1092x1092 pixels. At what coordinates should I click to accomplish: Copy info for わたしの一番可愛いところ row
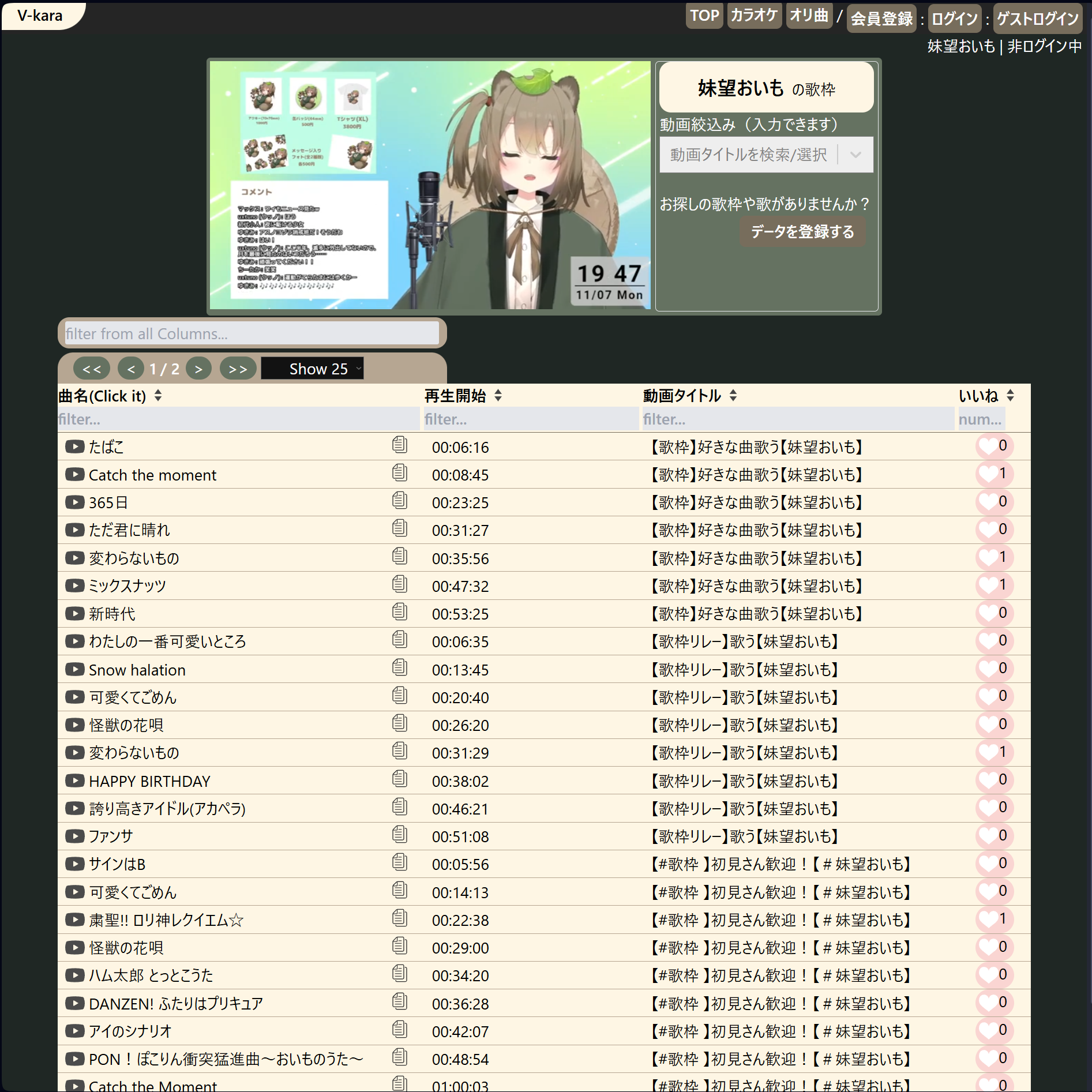click(400, 639)
